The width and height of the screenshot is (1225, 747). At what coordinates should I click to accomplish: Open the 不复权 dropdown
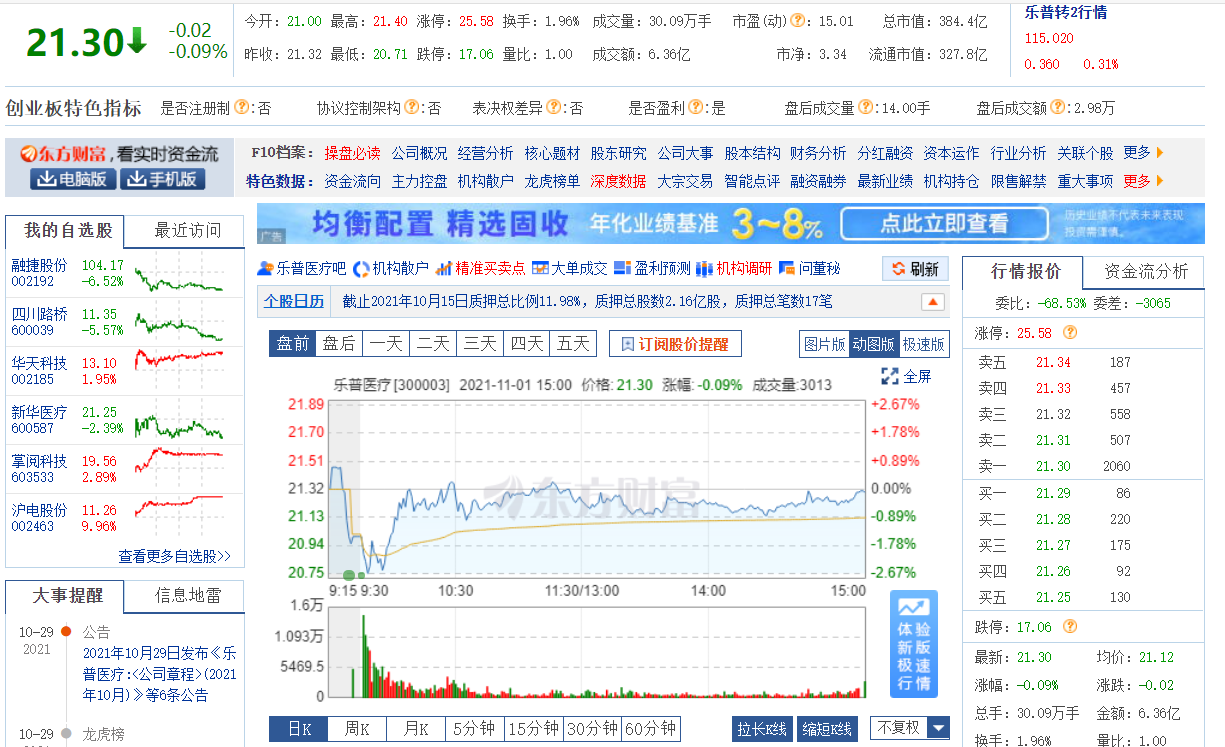(910, 728)
